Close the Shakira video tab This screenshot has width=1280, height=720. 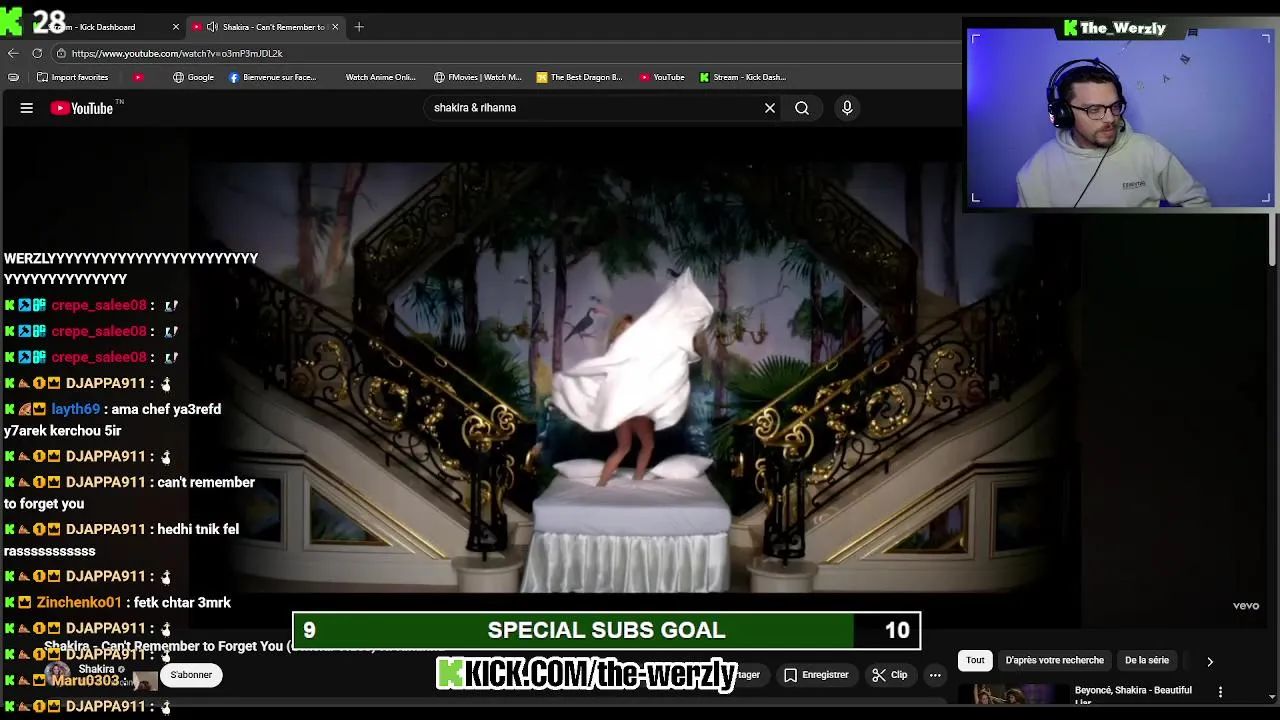335,27
